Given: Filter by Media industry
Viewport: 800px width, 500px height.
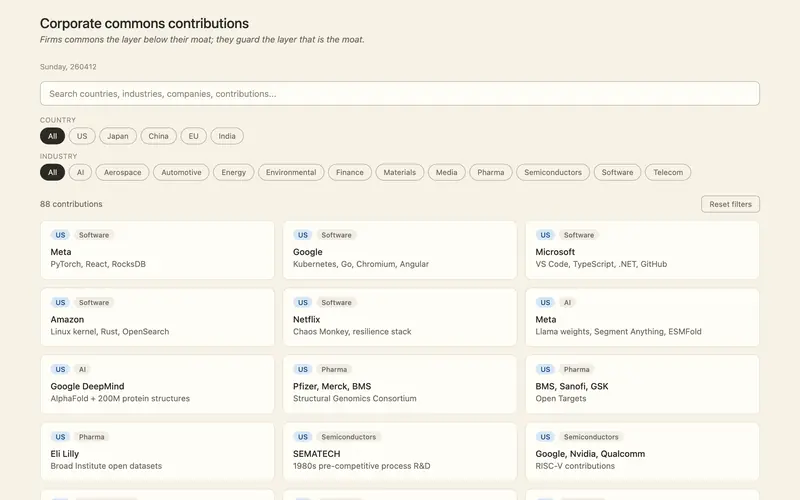Looking at the screenshot, I should click(x=446, y=172).
